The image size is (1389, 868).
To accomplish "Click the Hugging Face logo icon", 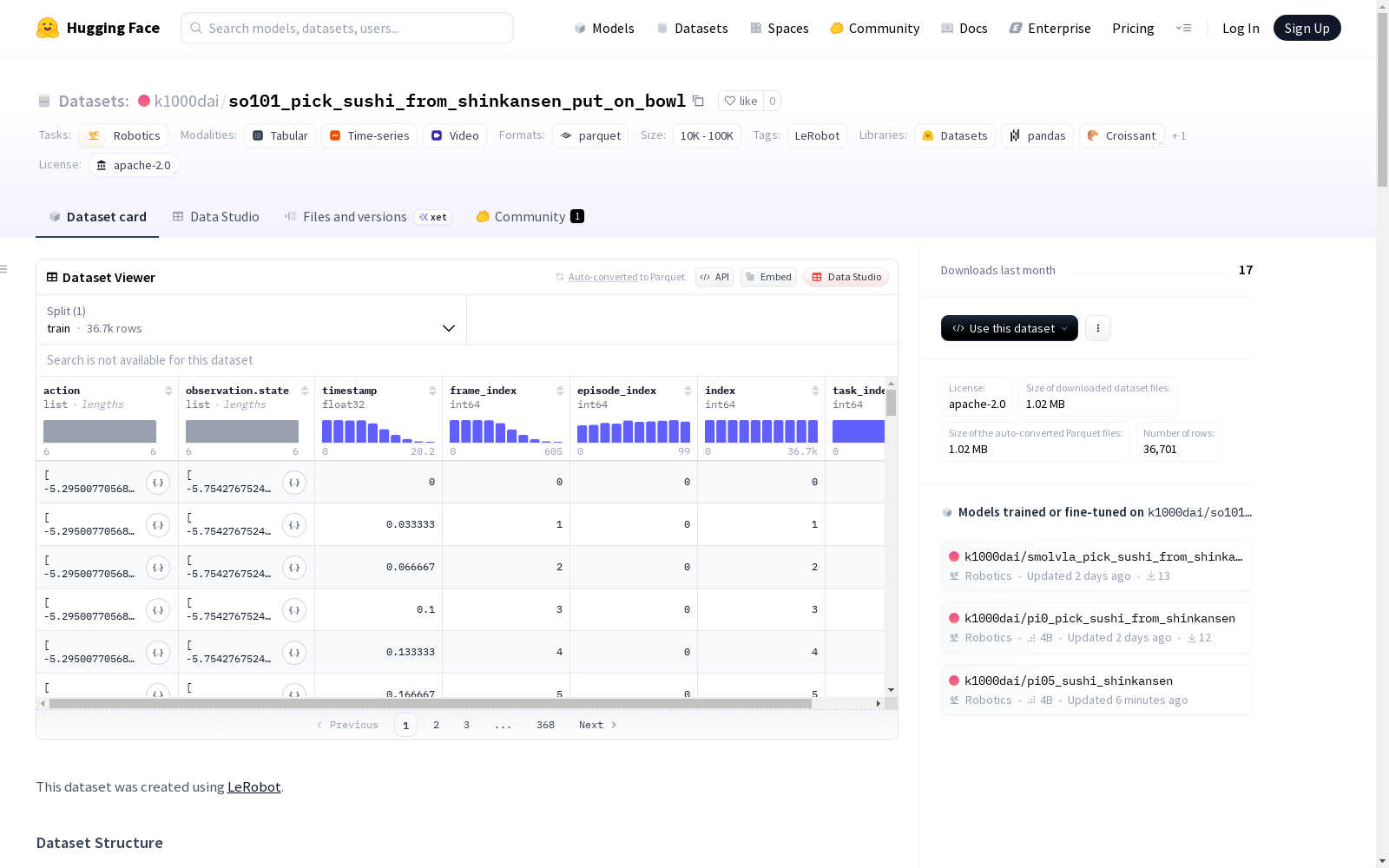I will (x=48, y=28).
